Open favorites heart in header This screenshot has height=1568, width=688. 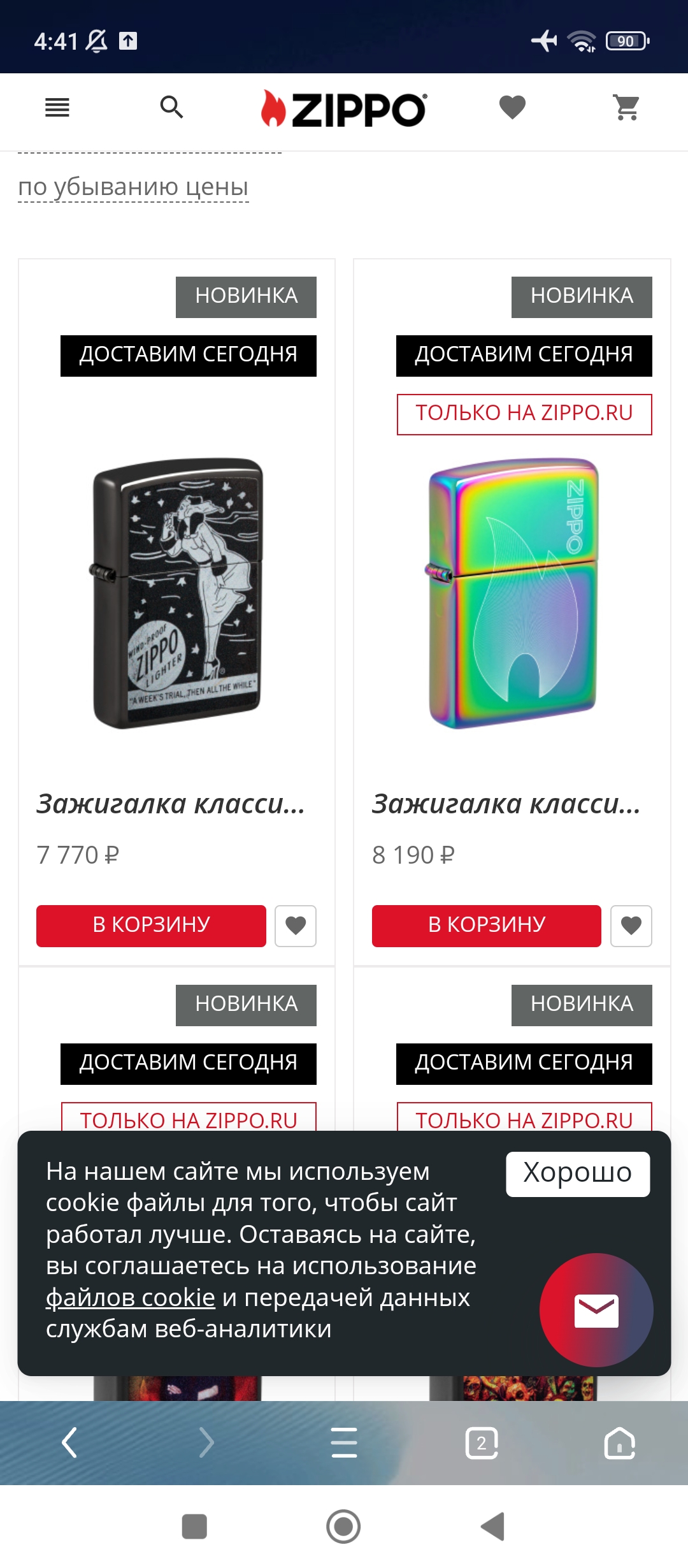(512, 107)
